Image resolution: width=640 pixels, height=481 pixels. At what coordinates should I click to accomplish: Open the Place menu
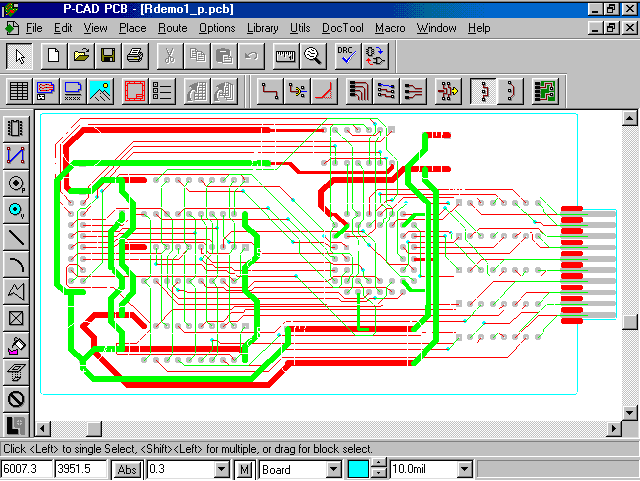pos(133,28)
